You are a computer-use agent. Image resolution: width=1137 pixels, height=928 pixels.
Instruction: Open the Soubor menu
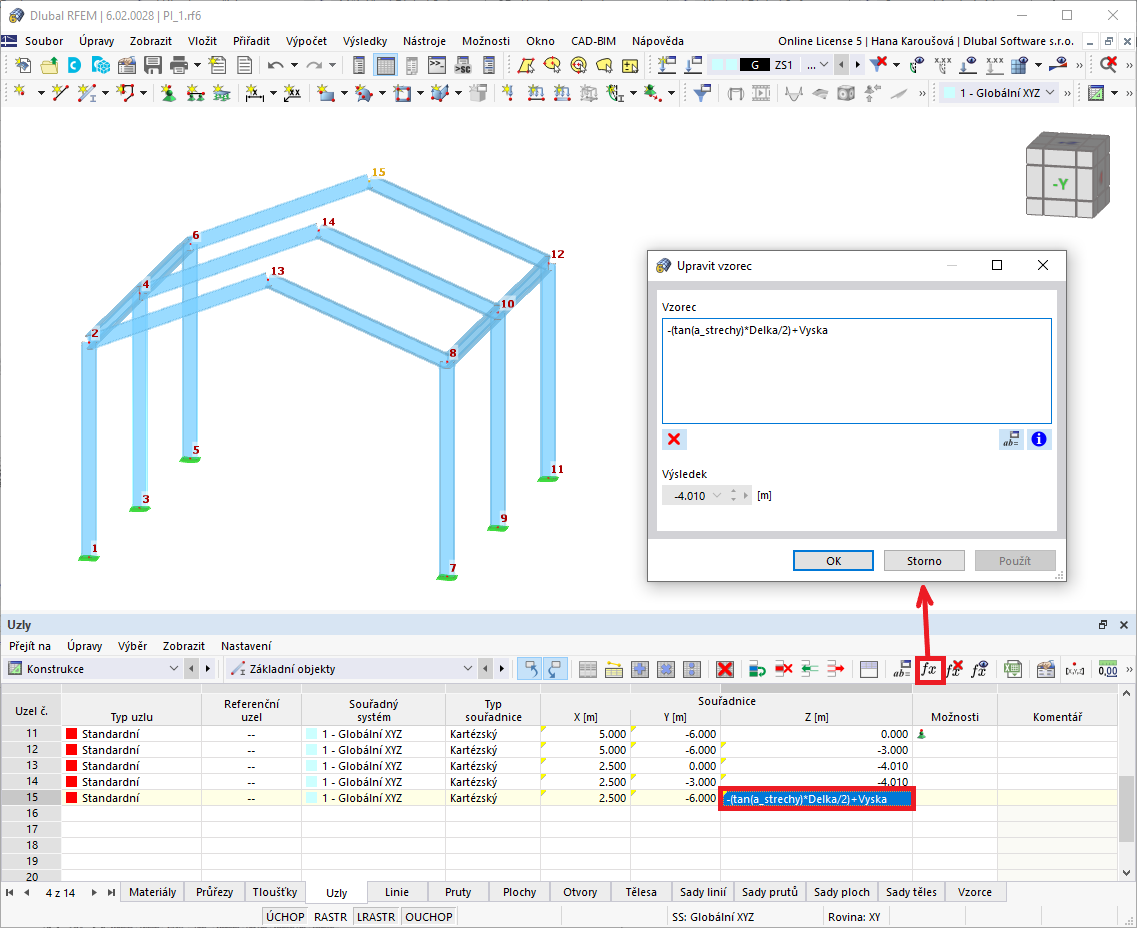(44, 41)
